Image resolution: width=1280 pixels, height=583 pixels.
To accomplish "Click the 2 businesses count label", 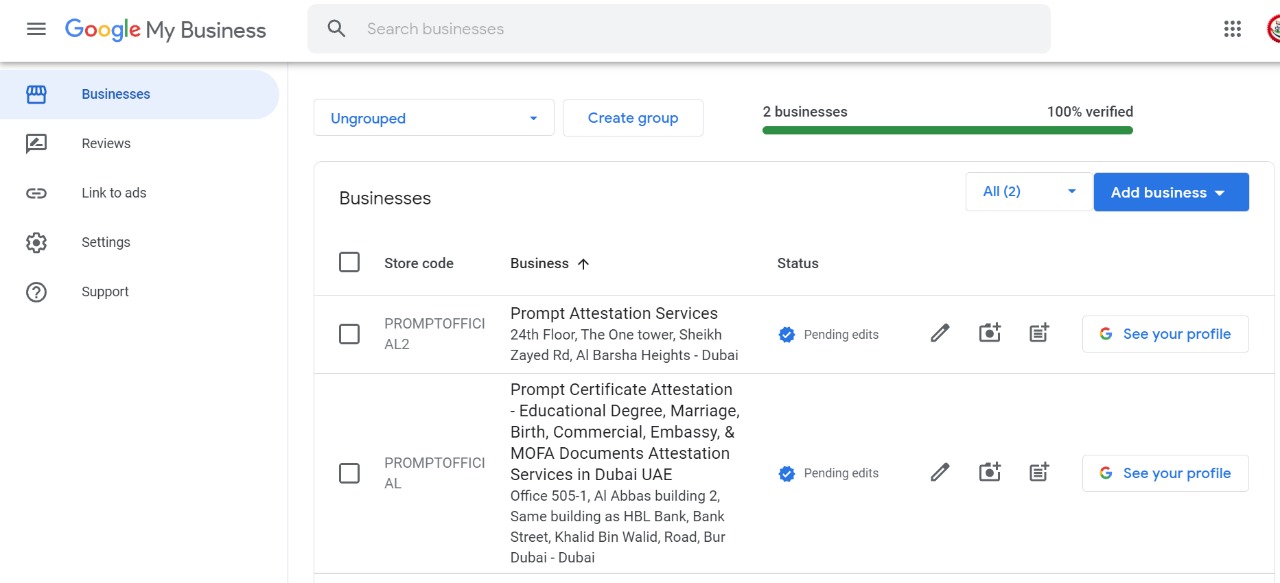I will pyautogui.click(x=805, y=112).
